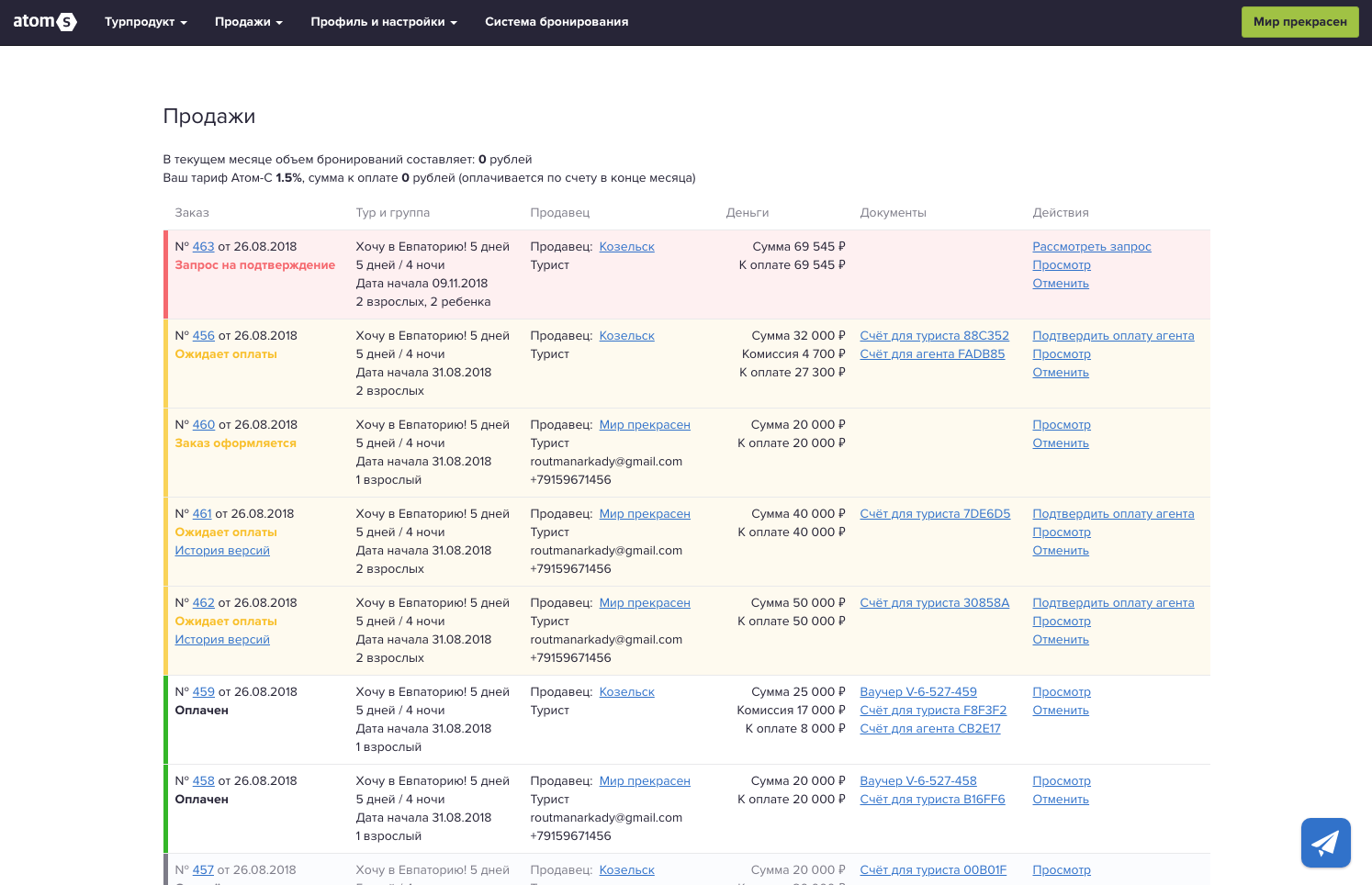Open Счёт для туриста 88C352 document
The height and width of the screenshot is (885, 1372).
(x=934, y=336)
